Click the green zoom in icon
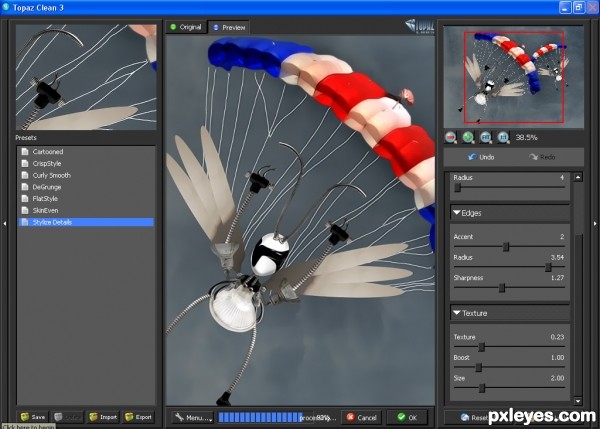This screenshot has width=600, height=429. pos(468,137)
